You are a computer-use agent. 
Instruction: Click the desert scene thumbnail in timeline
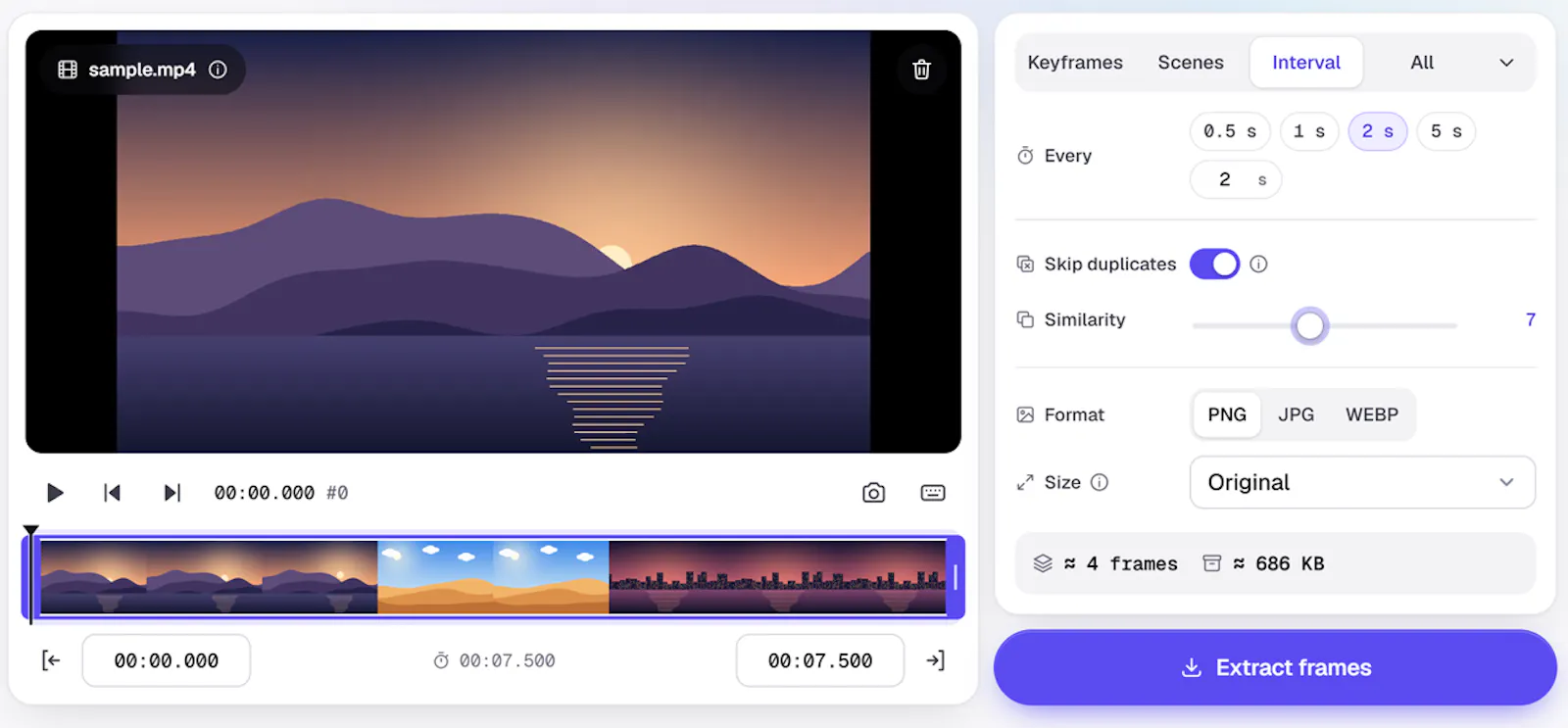tap(493, 577)
